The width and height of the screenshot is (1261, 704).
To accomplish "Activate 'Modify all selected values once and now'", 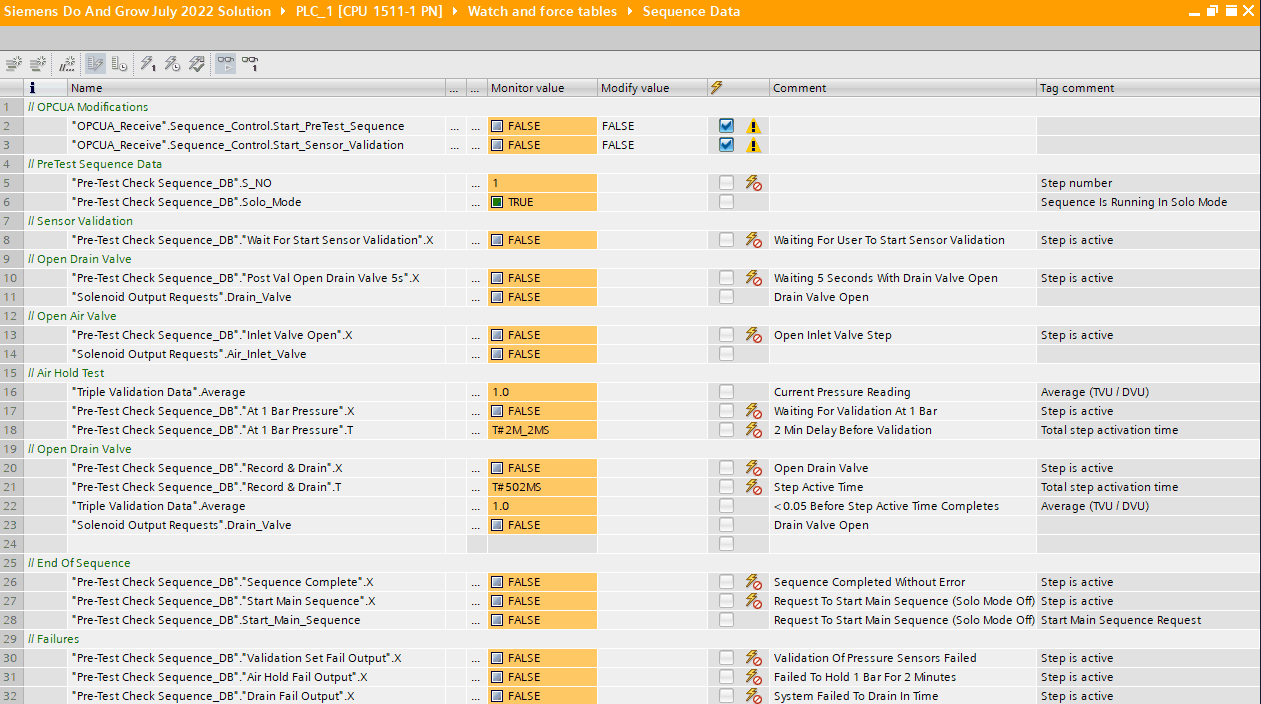I will click(x=147, y=63).
